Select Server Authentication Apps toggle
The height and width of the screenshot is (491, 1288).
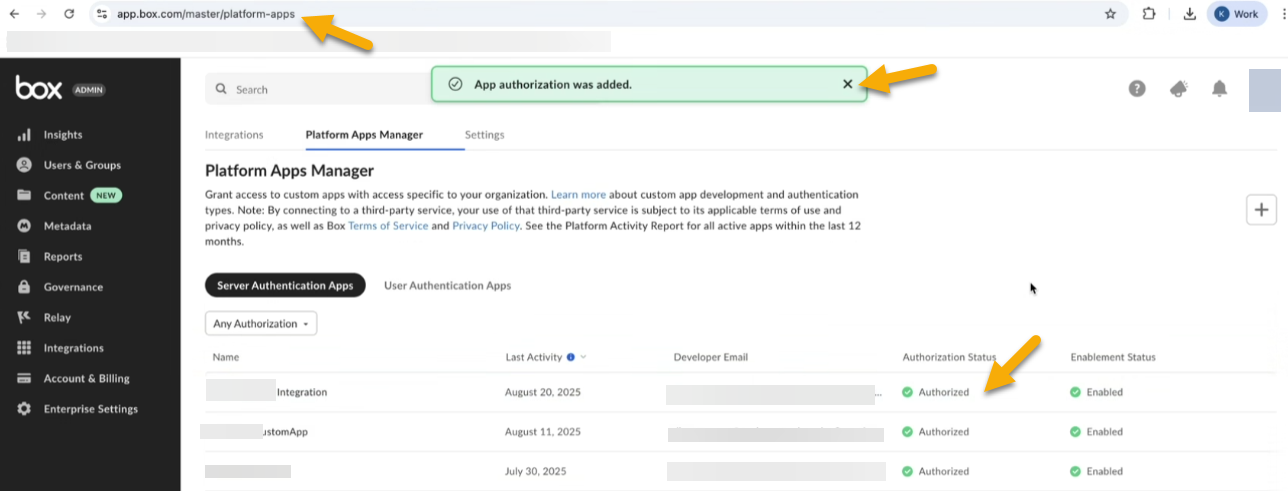(285, 285)
